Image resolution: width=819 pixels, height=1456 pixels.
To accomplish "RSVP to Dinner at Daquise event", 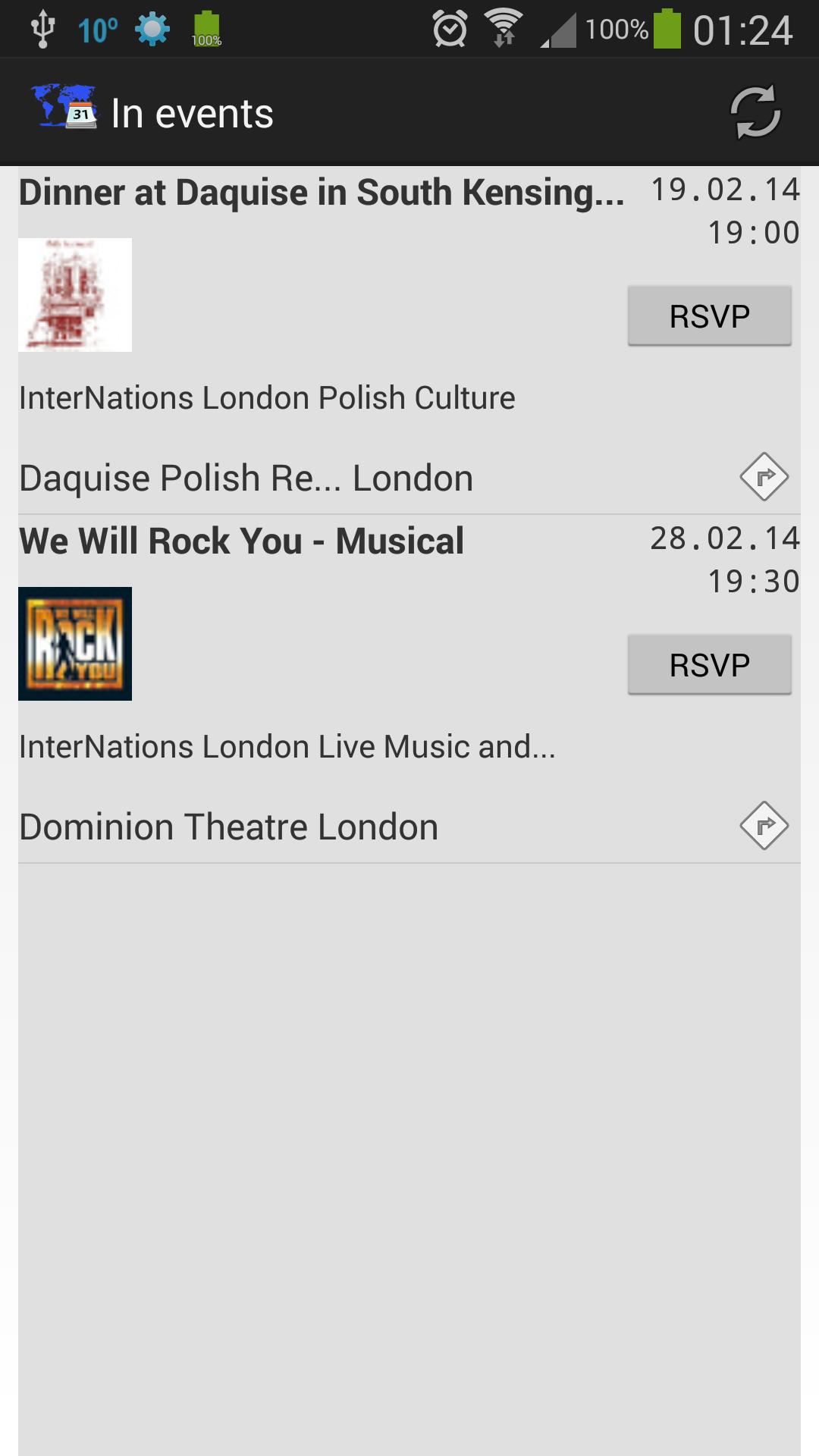I will pyautogui.click(x=709, y=316).
